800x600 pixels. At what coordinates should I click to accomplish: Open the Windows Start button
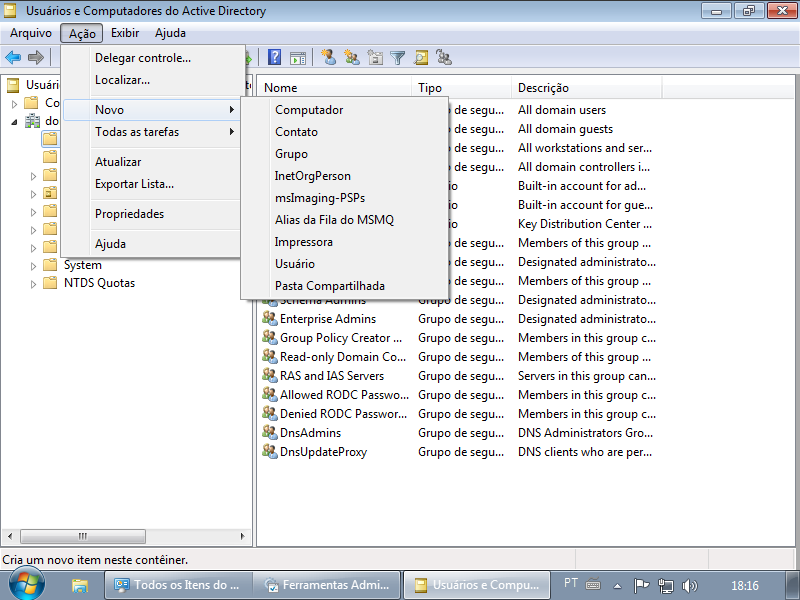[27, 584]
